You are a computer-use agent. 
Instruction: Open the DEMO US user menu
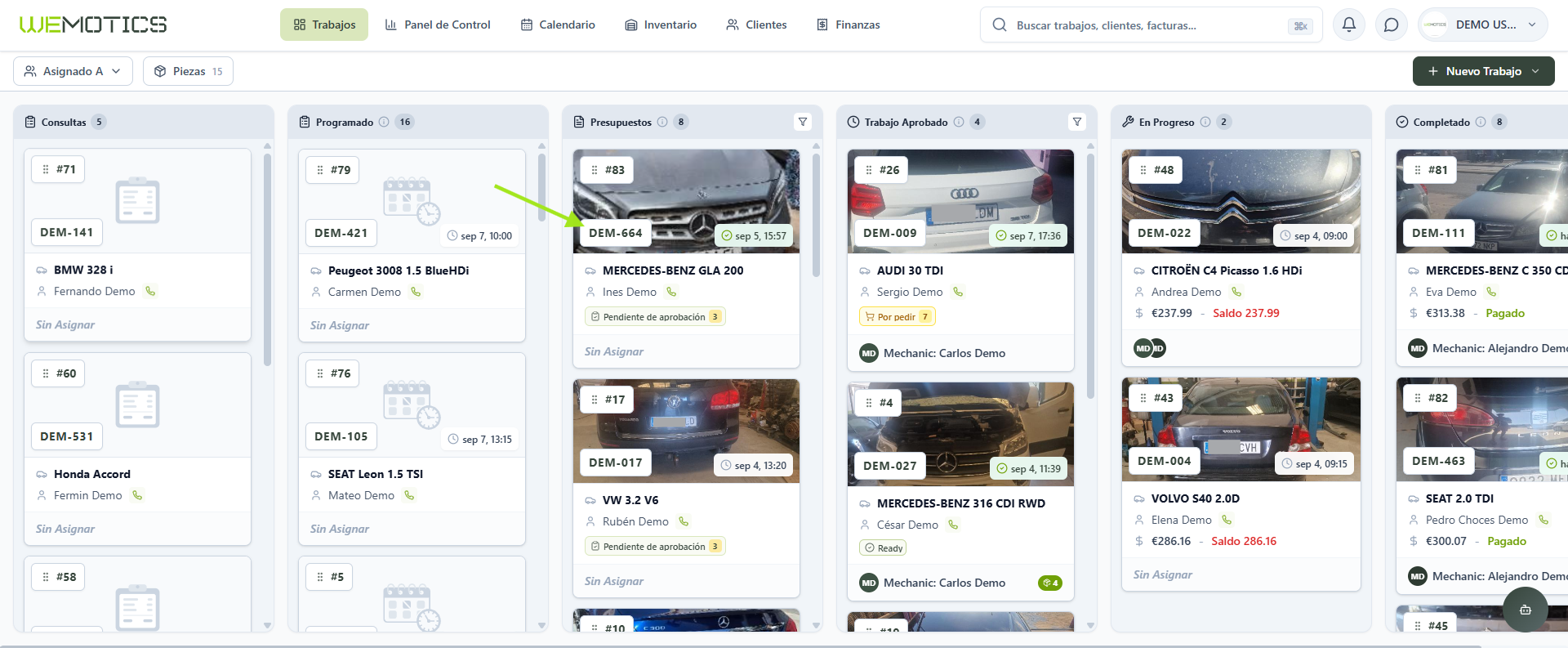(1482, 25)
